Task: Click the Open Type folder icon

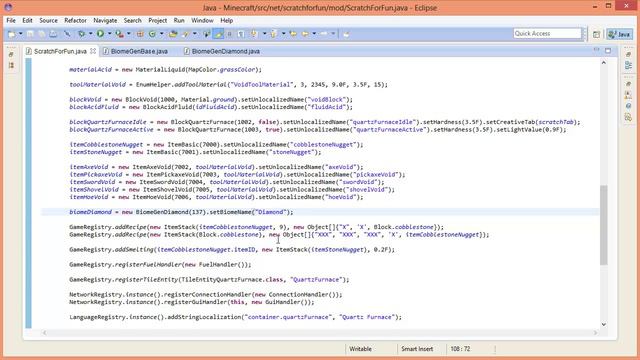Action: click(173, 34)
